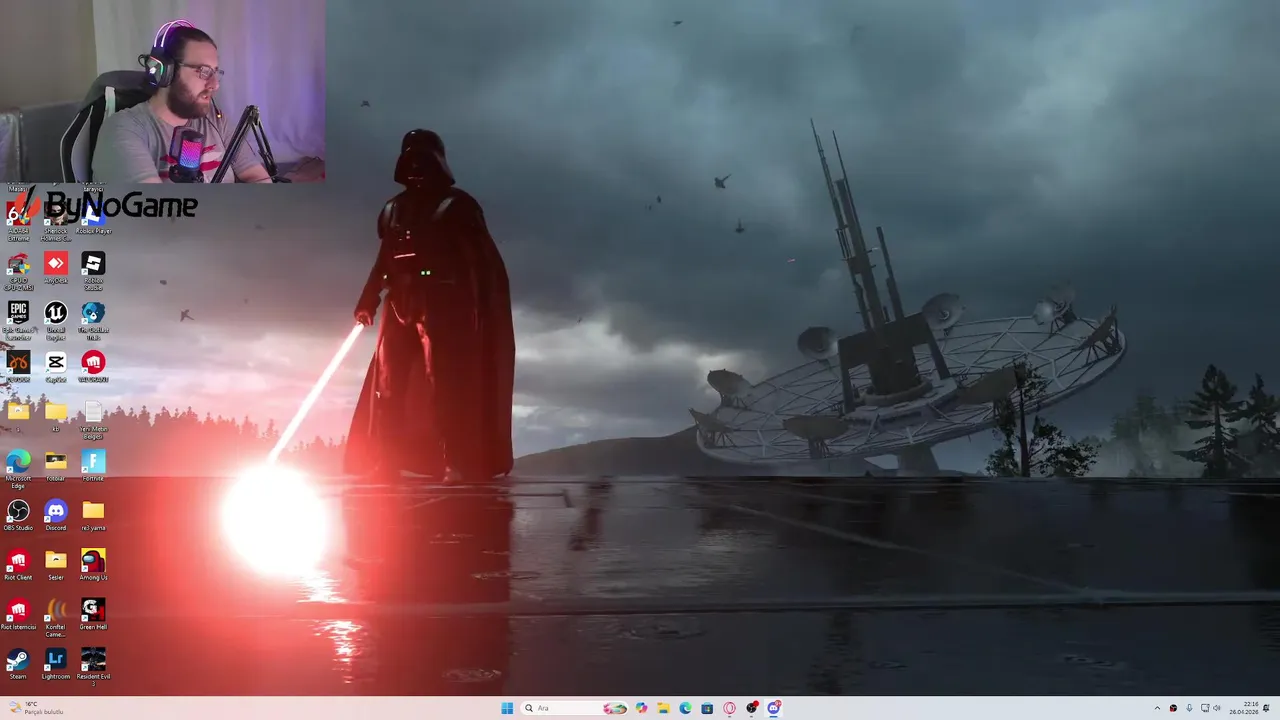
Task: Open the fotolar folder
Action: coord(56,466)
